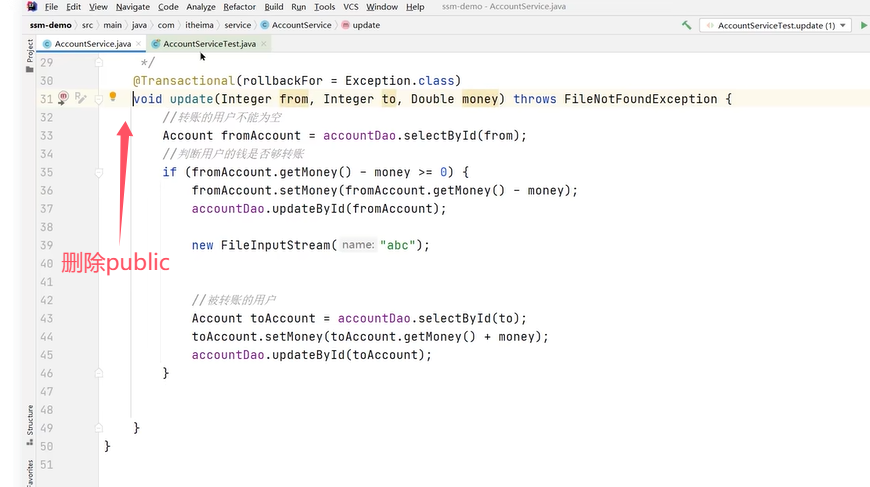
Task: Click line number 39 in the gutter
Action: [x=47, y=245]
